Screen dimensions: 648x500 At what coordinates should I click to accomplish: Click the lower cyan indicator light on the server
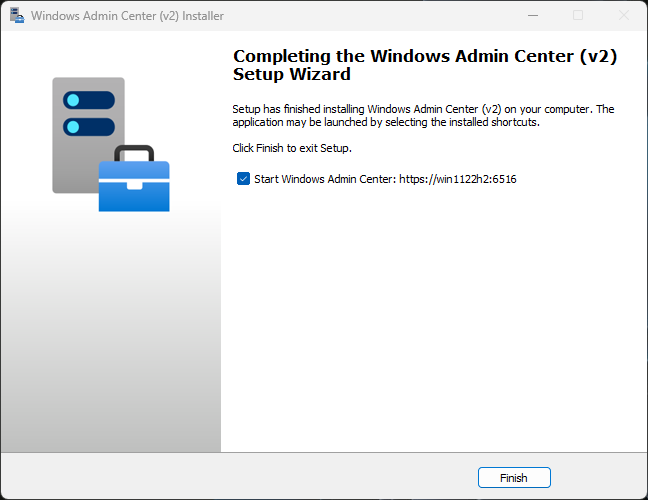[x=72, y=127]
